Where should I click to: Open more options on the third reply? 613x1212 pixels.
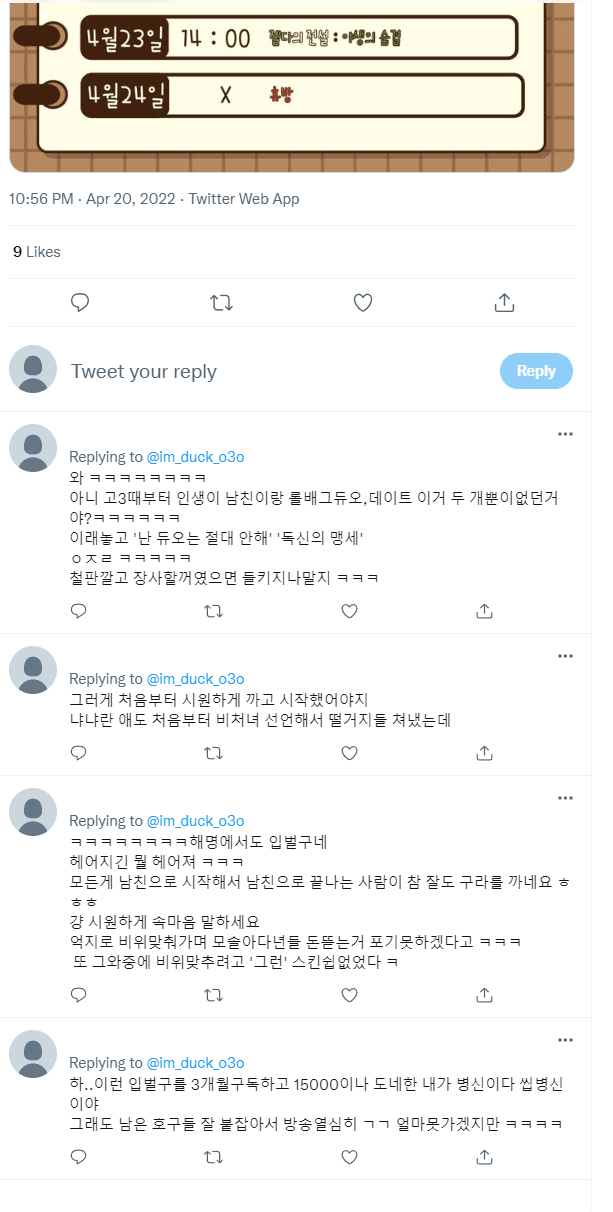point(565,798)
